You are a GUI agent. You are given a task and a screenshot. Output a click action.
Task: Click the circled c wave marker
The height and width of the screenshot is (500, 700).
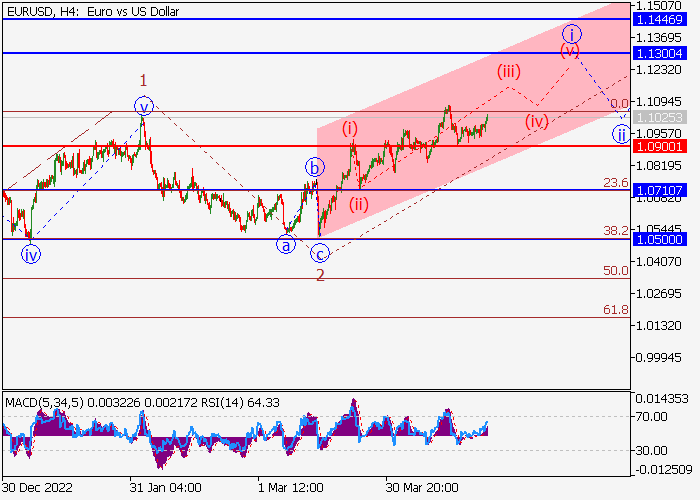[x=319, y=254]
